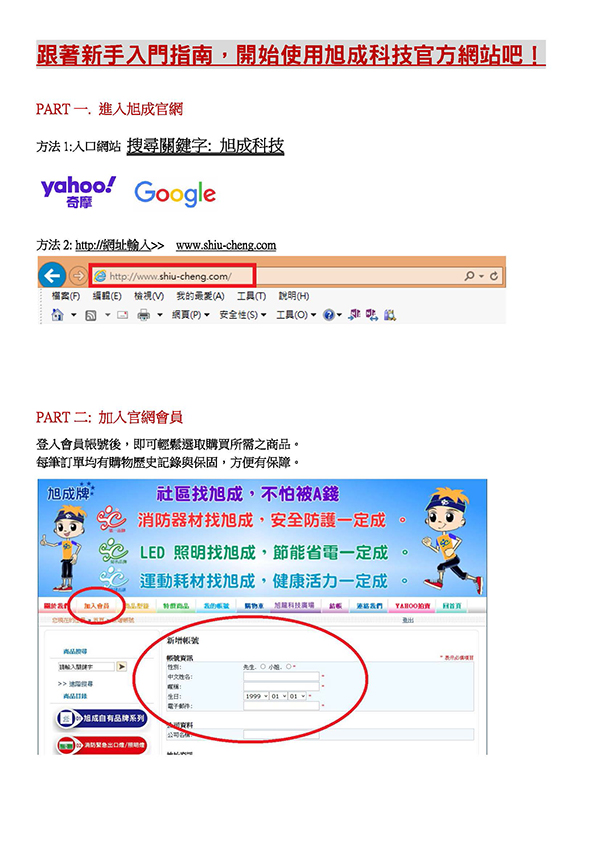This screenshot has width=600, height=848.
Task: Open the 檔案(F) menu
Action: tap(65, 296)
